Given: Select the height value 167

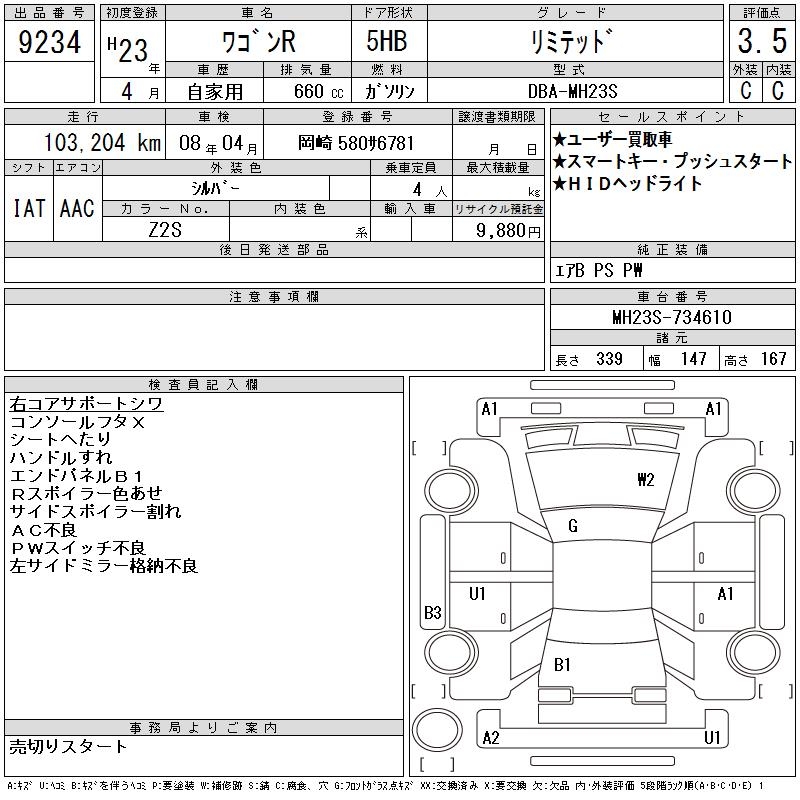Looking at the screenshot, I should 773,359.
